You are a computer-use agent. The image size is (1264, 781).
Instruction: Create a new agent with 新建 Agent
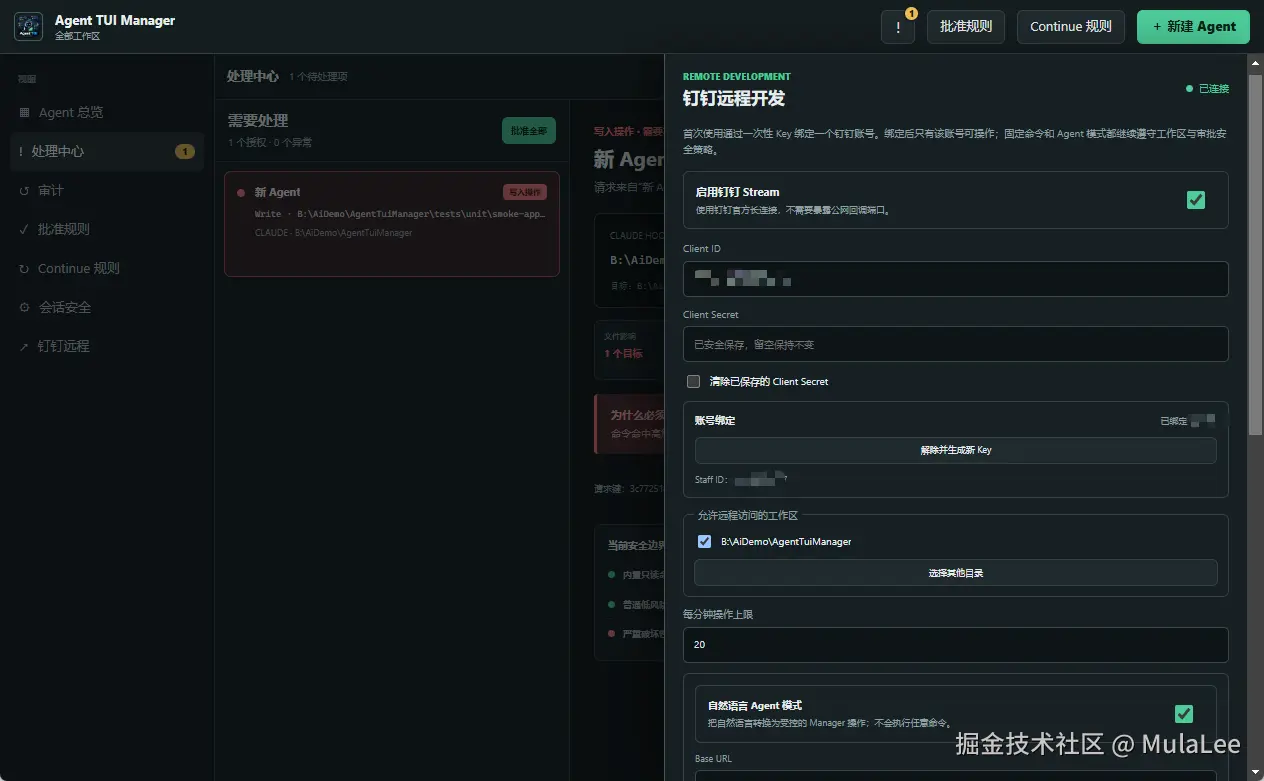point(1193,27)
